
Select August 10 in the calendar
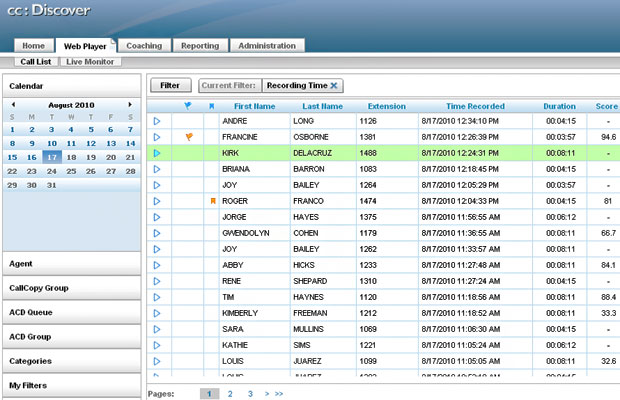52,143
